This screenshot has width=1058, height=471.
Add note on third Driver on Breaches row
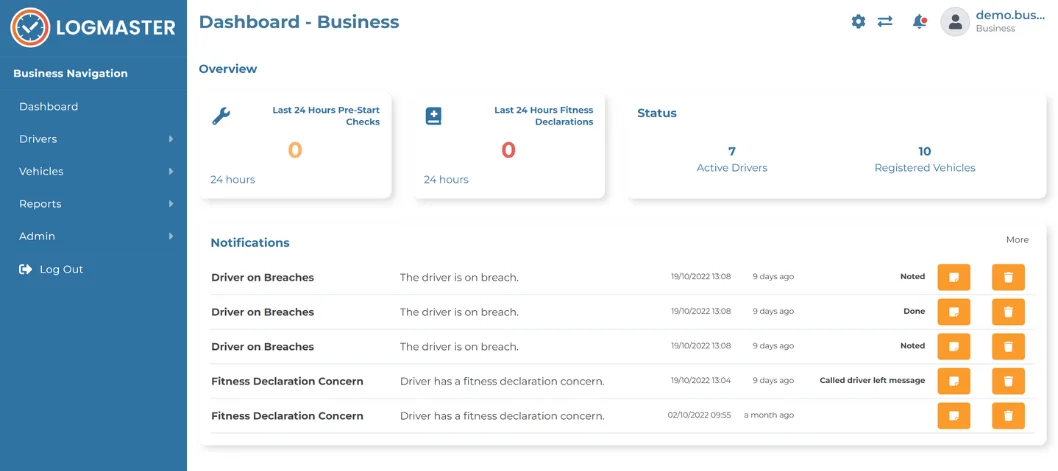click(x=953, y=346)
